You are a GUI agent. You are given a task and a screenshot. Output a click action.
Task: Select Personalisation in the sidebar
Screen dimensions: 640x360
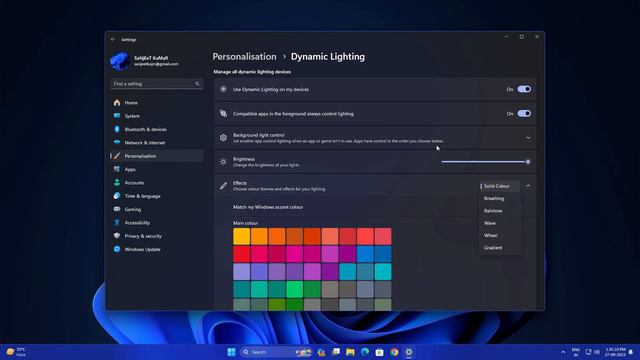pos(157,156)
